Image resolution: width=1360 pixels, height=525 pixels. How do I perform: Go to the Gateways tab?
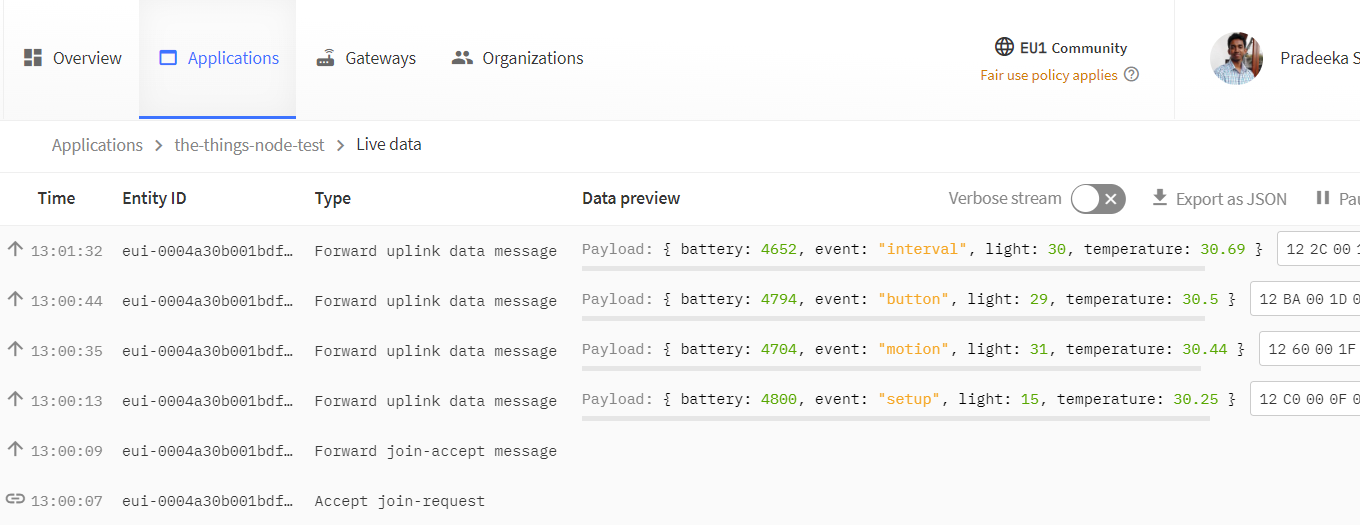pos(365,58)
